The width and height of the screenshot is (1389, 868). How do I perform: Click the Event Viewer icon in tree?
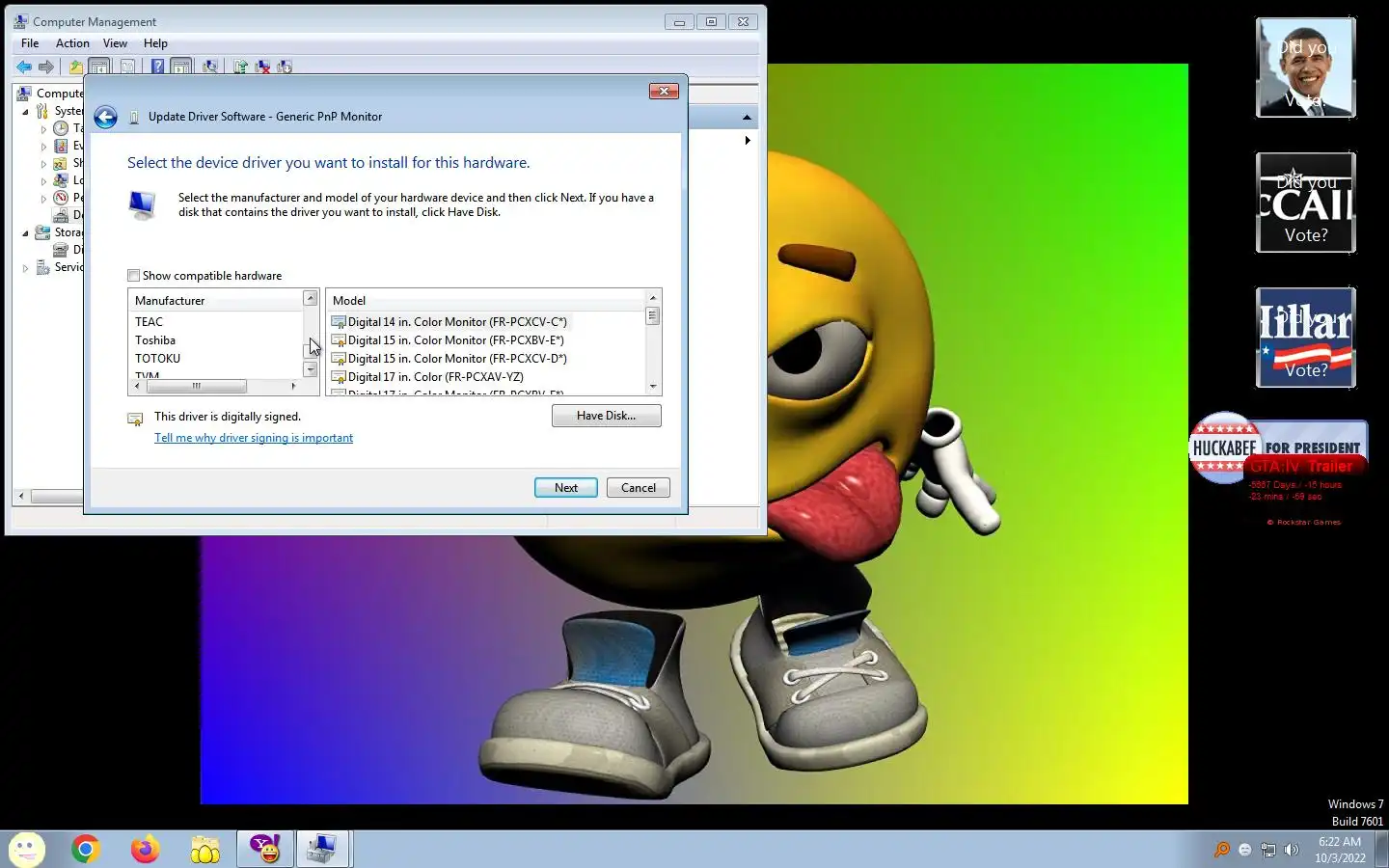pyautogui.click(x=61, y=146)
